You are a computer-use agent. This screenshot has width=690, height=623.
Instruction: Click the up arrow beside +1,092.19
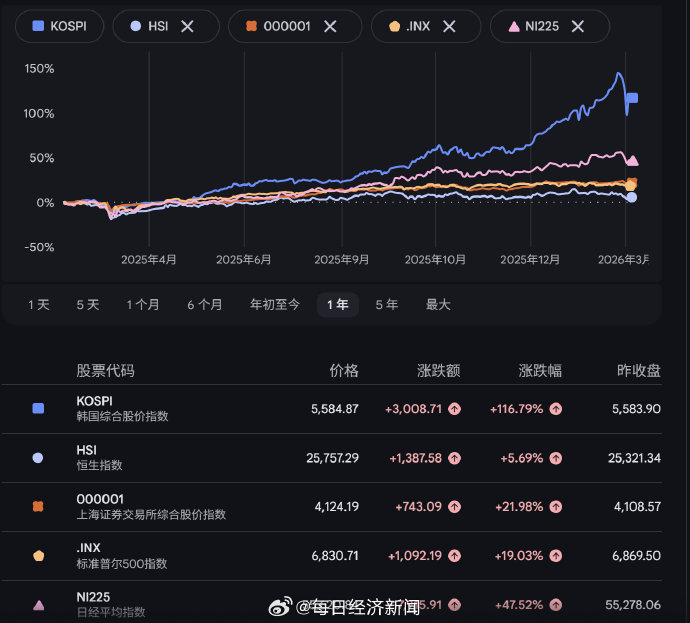(455, 556)
